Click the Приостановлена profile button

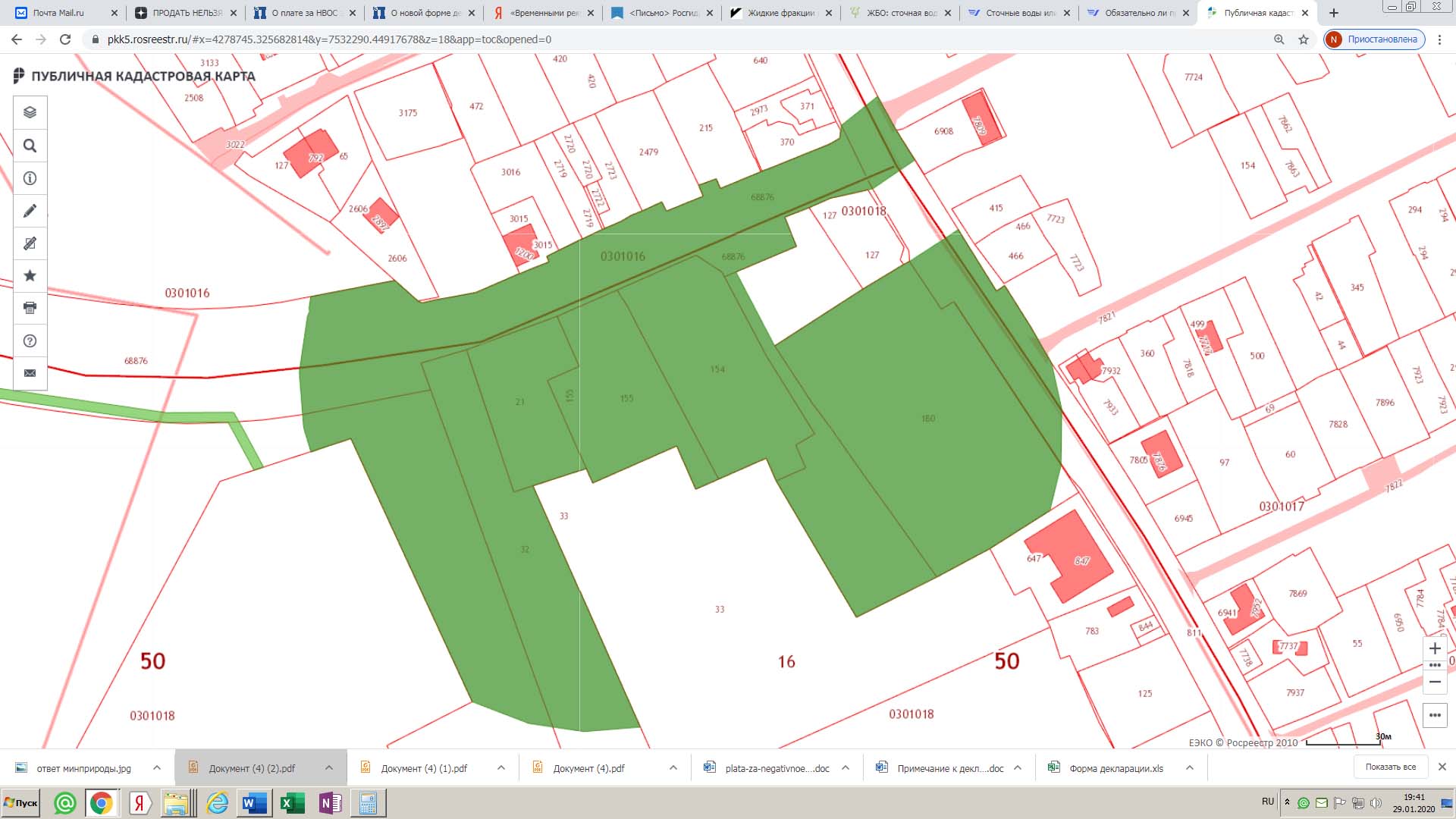pos(1374,39)
